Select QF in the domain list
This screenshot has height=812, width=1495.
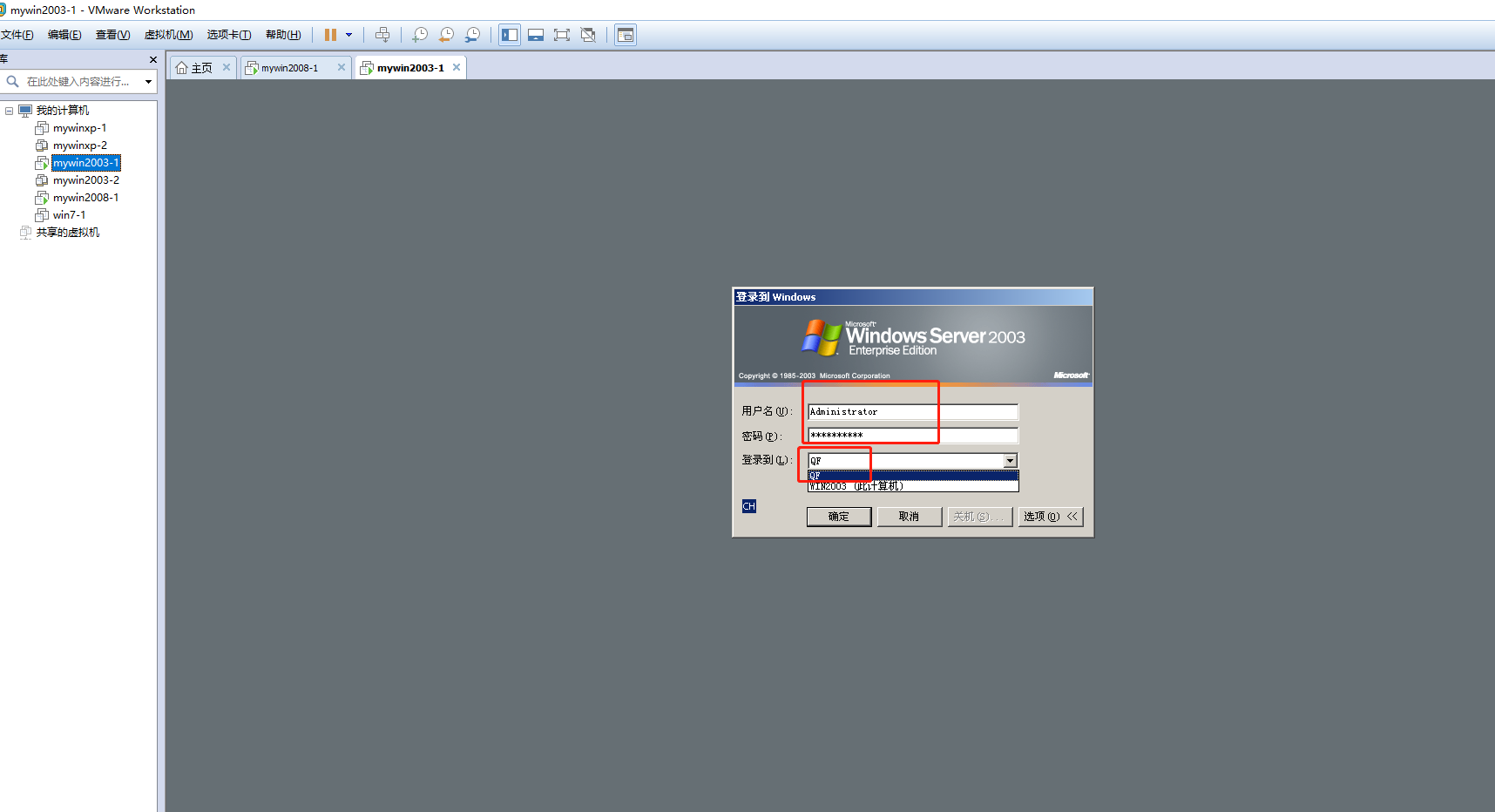tap(913, 475)
